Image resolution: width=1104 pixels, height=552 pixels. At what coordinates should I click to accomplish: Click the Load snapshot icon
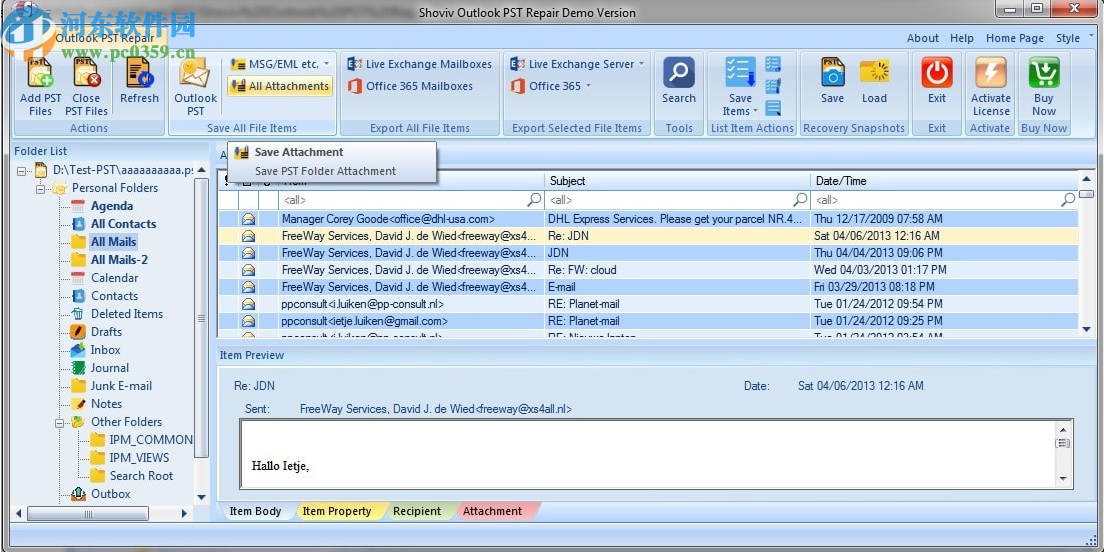tap(874, 75)
